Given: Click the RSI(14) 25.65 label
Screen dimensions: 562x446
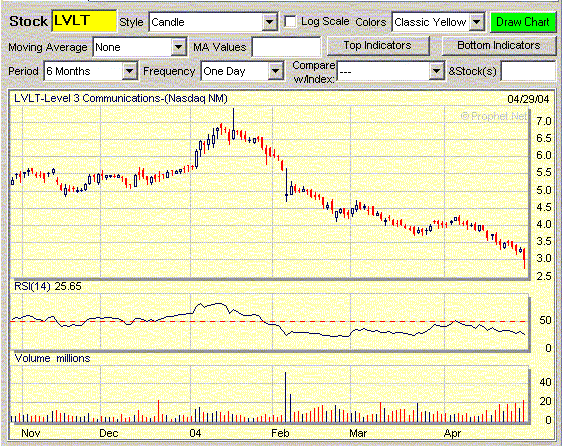Looking at the screenshot, I should pyautogui.click(x=48, y=286).
